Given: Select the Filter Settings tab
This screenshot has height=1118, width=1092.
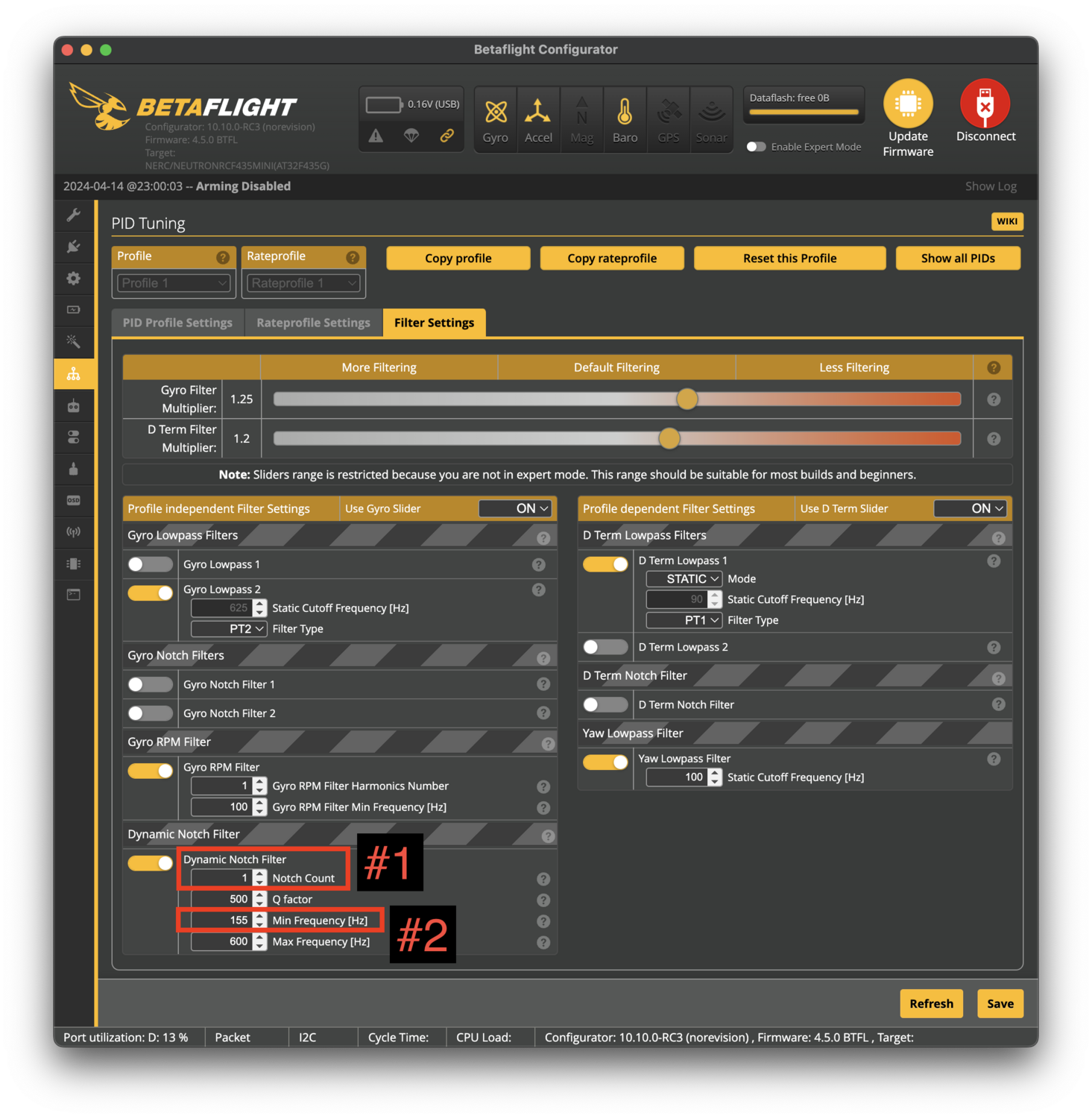Looking at the screenshot, I should click(x=434, y=323).
